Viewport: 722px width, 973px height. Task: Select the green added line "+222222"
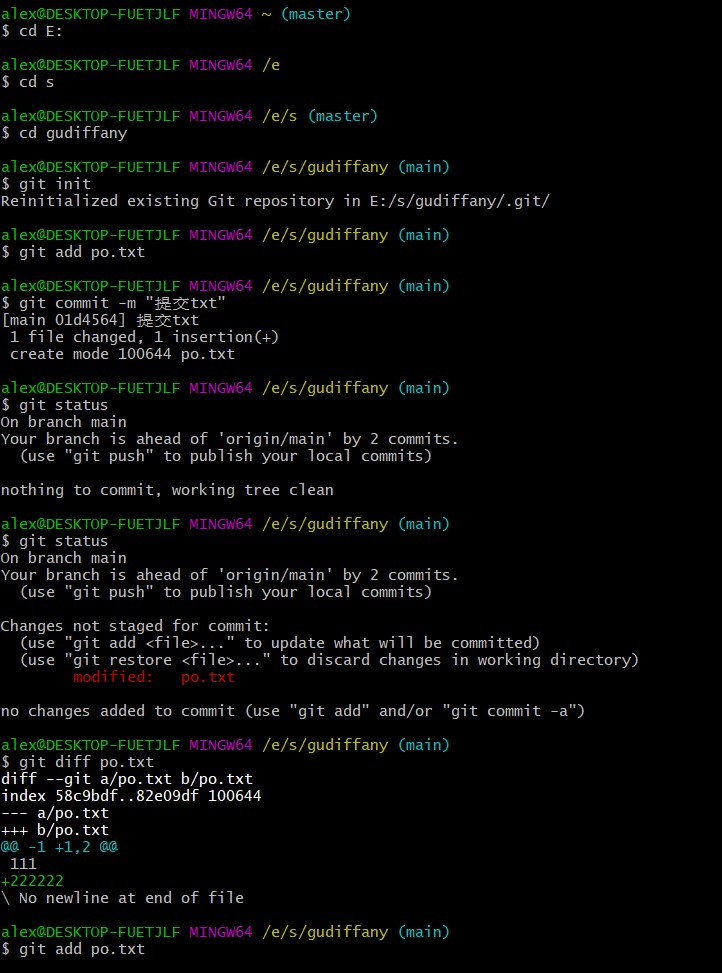pyautogui.click(x=32, y=881)
